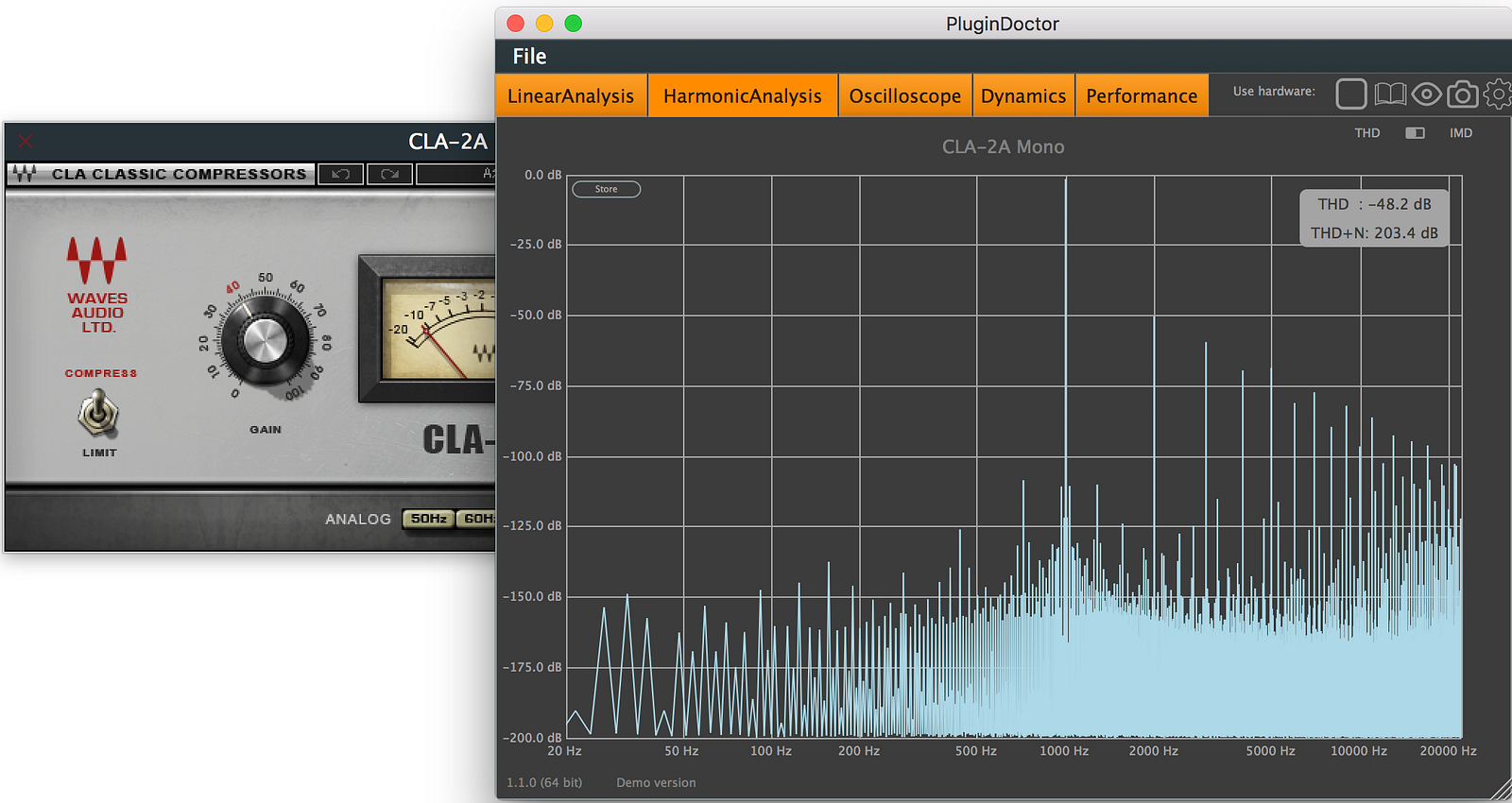Image resolution: width=1512 pixels, height=803 pixels.
Task: Click the eye view icon in PluginDoctor
Action: pos(1426,94)
